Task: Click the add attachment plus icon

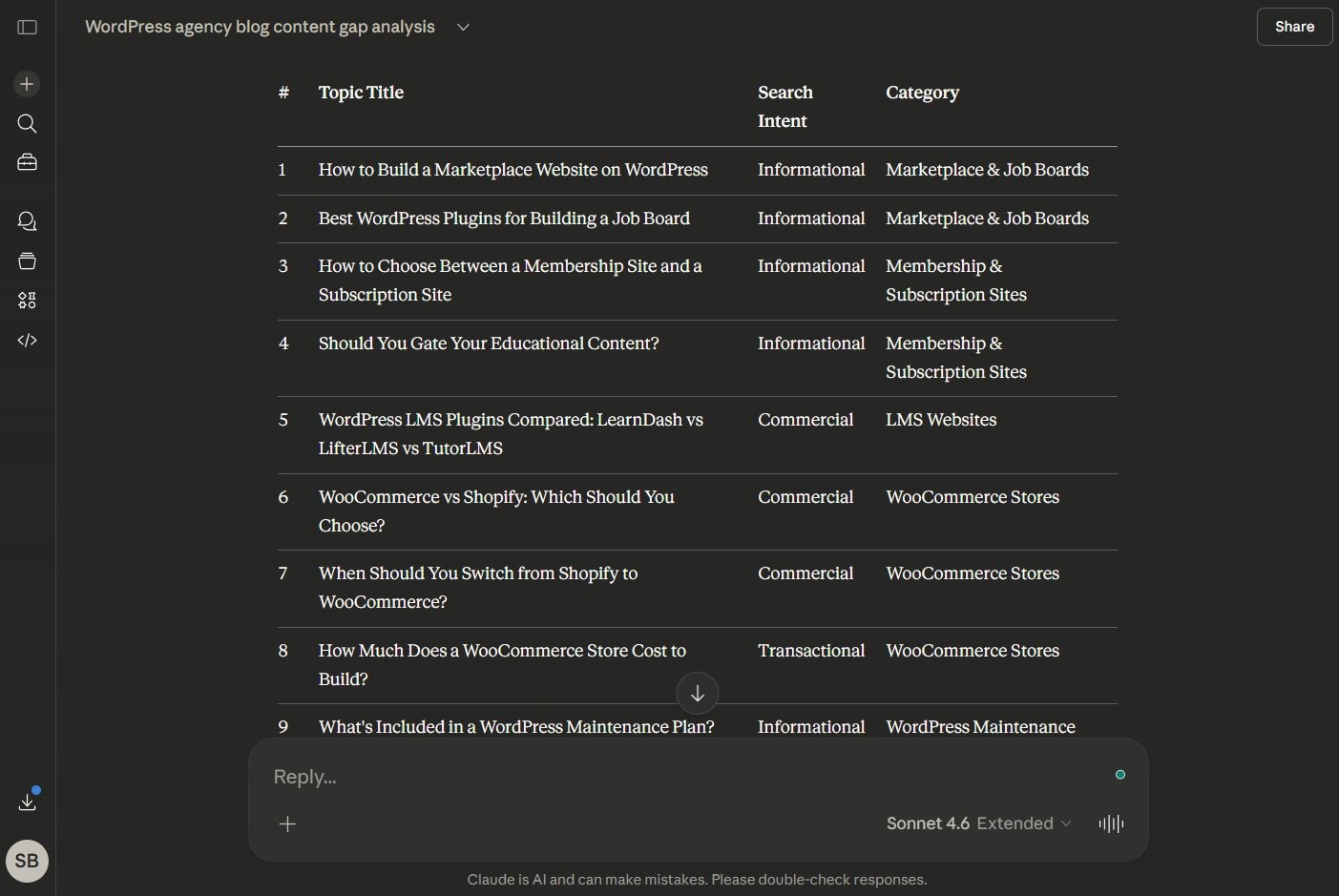Action: click(x=287, y=823)
